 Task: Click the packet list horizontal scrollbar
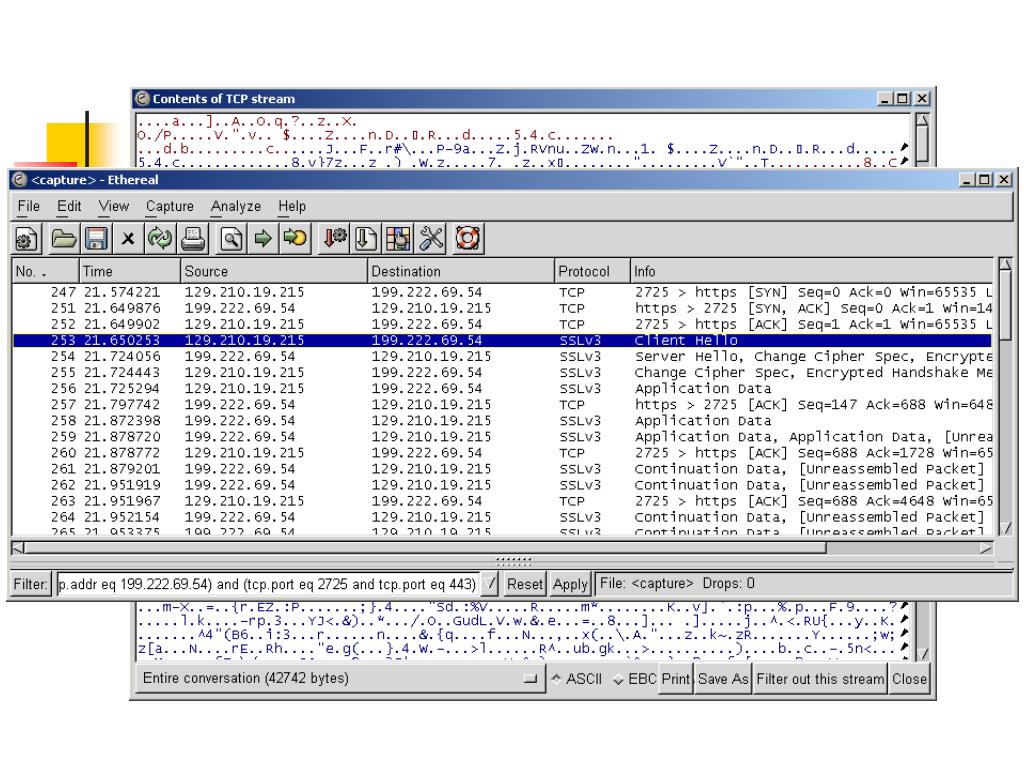[x=503, y=548]
